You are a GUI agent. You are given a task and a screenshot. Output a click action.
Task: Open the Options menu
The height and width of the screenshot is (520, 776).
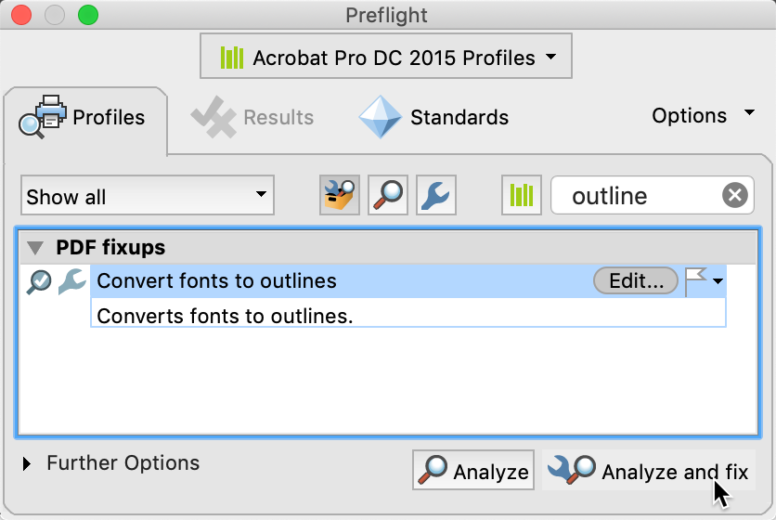point(703,116)
